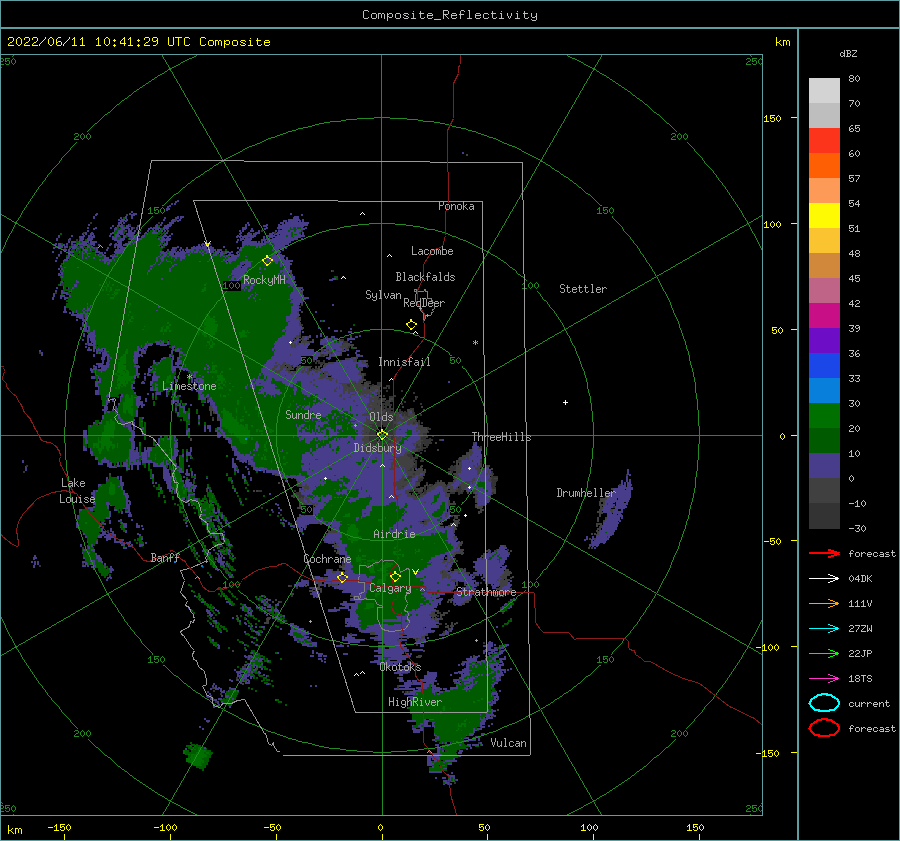The height and width of the screenshot is (841, 900).
Task: Click the RedDeer map label
Action: click(424, 303)
